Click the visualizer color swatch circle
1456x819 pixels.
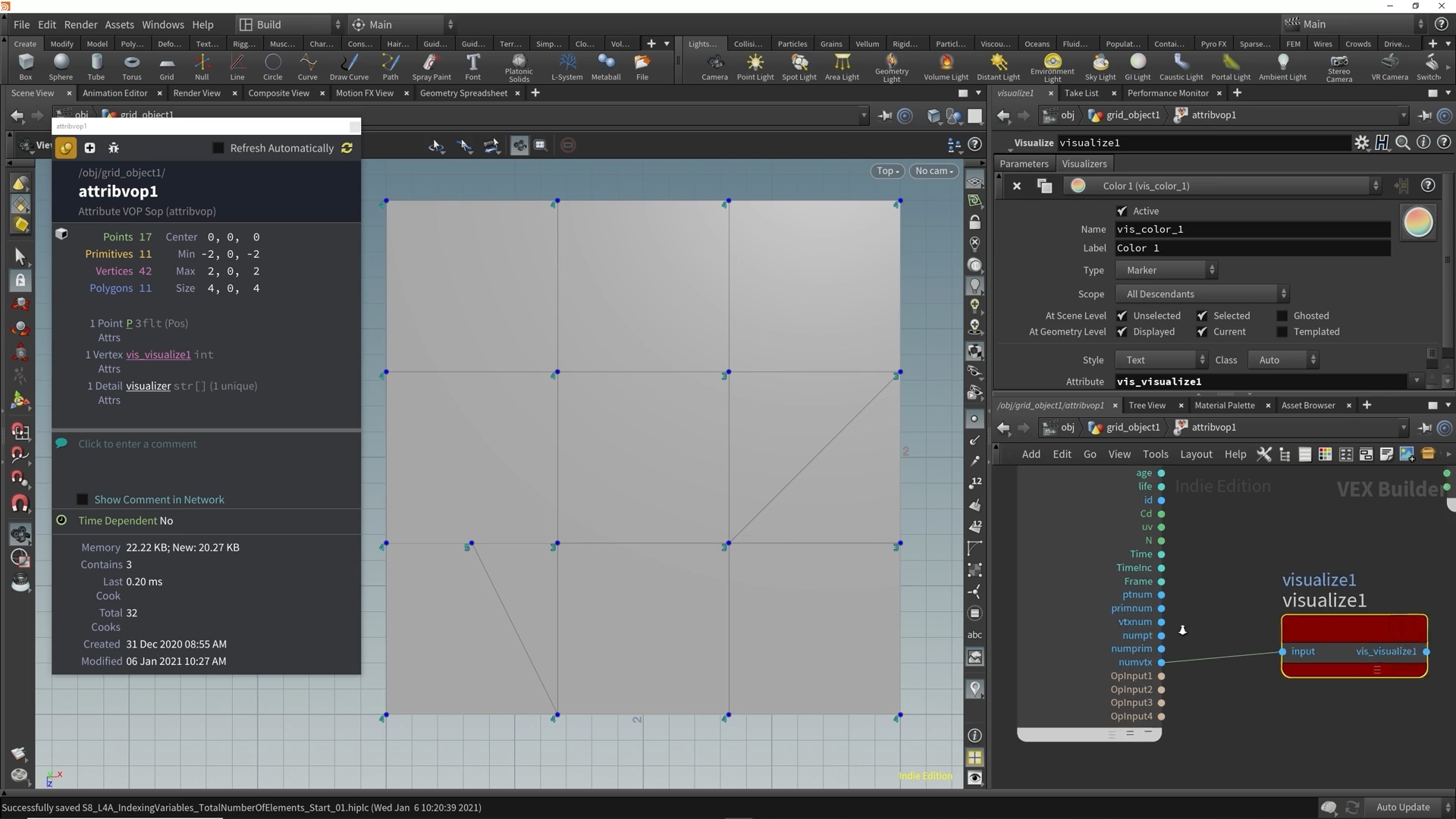[1417, 223]
